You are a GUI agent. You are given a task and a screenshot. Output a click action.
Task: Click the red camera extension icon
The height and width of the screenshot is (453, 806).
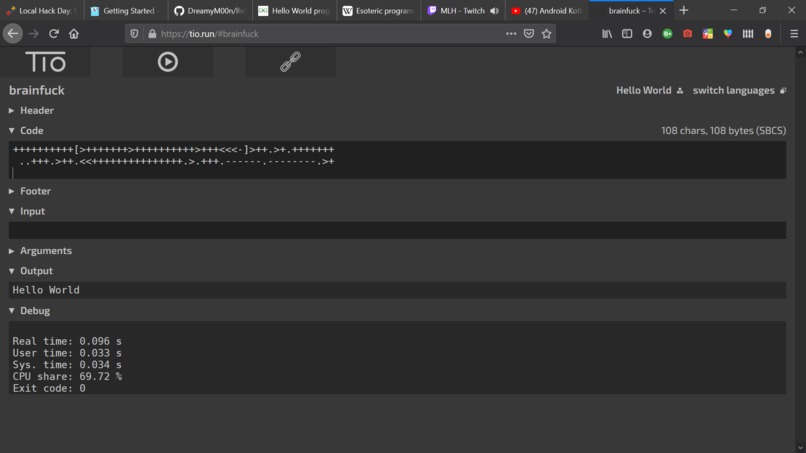click(687, 33)
